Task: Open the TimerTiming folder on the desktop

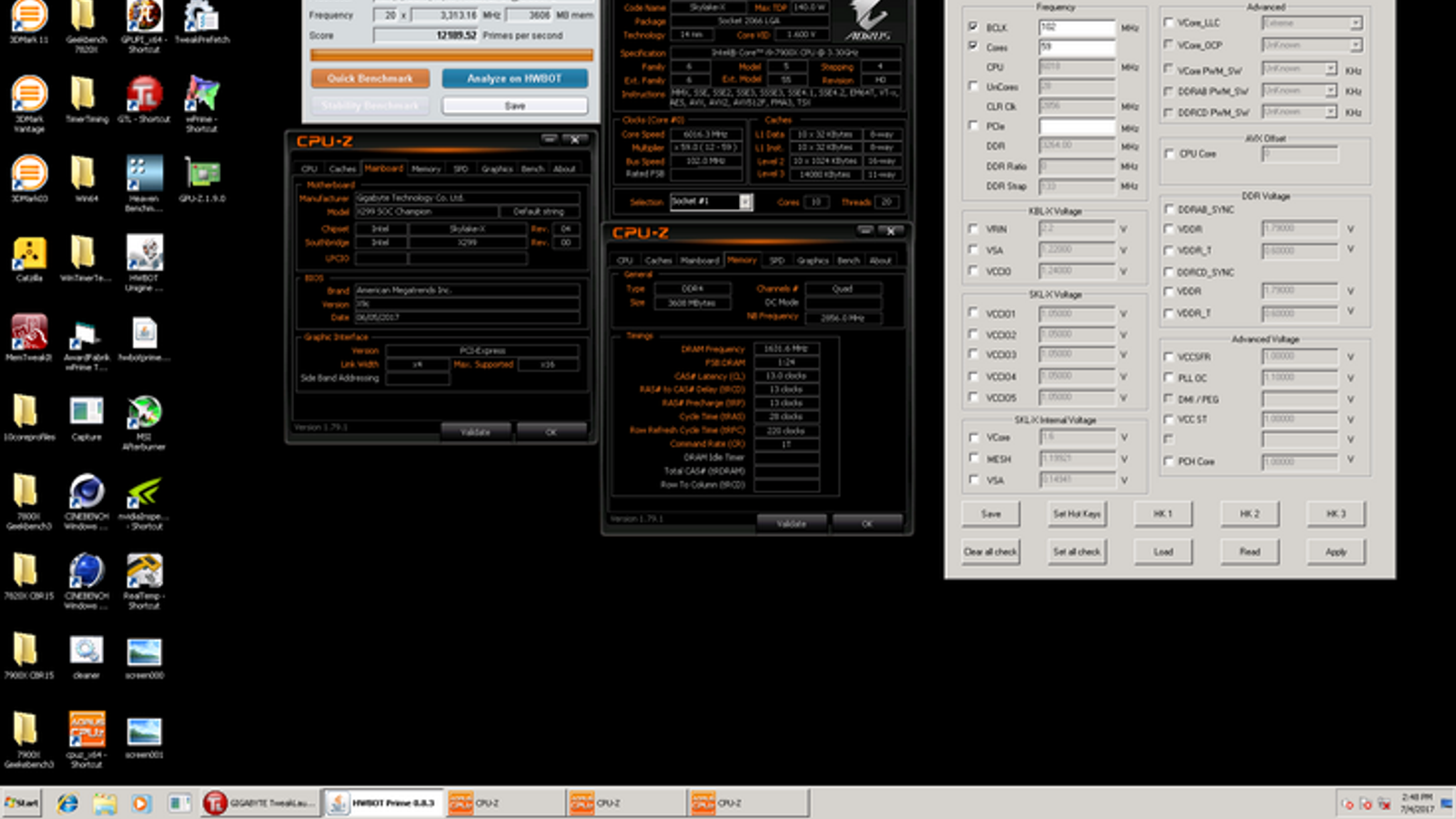Action: (86, 100)
